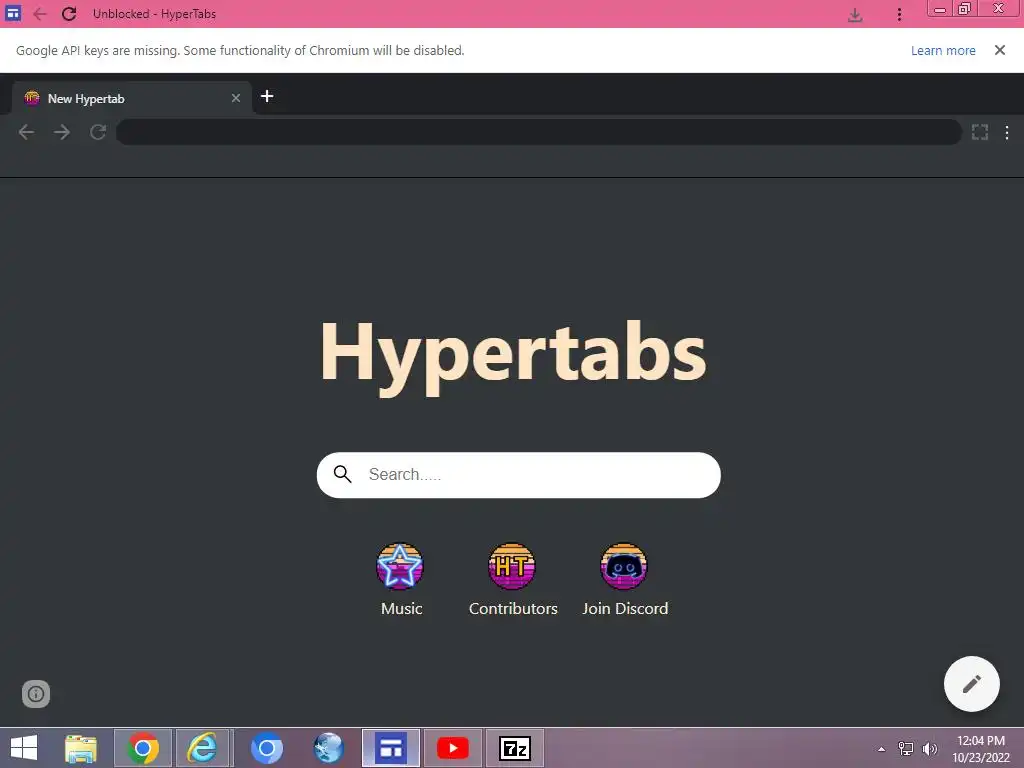Reload the outer Unblocked - HyperTabs page
The height and width of the screenshot is (768, 1024).
click(69, 14)
